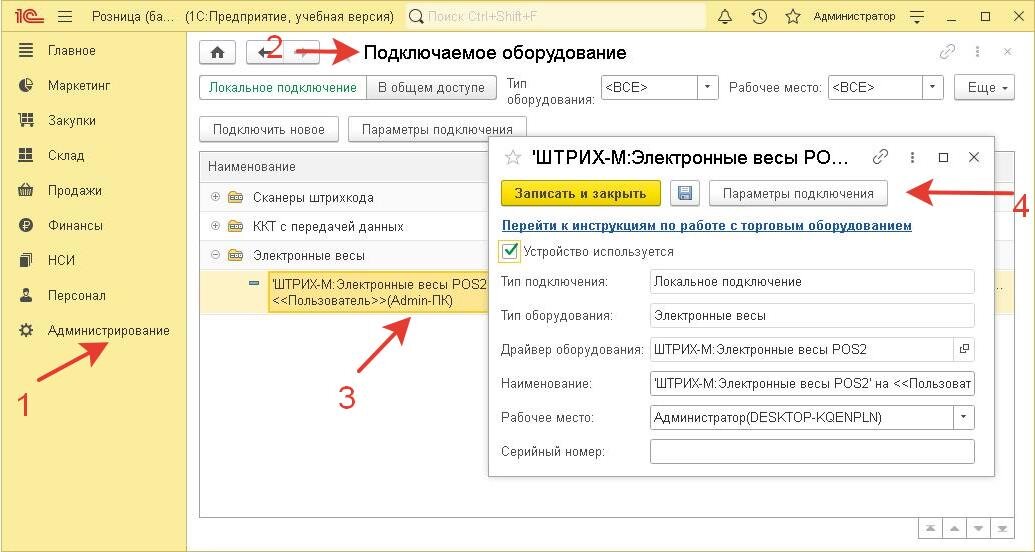
Task: Go to the Home page button
Action: click(217, 53)
